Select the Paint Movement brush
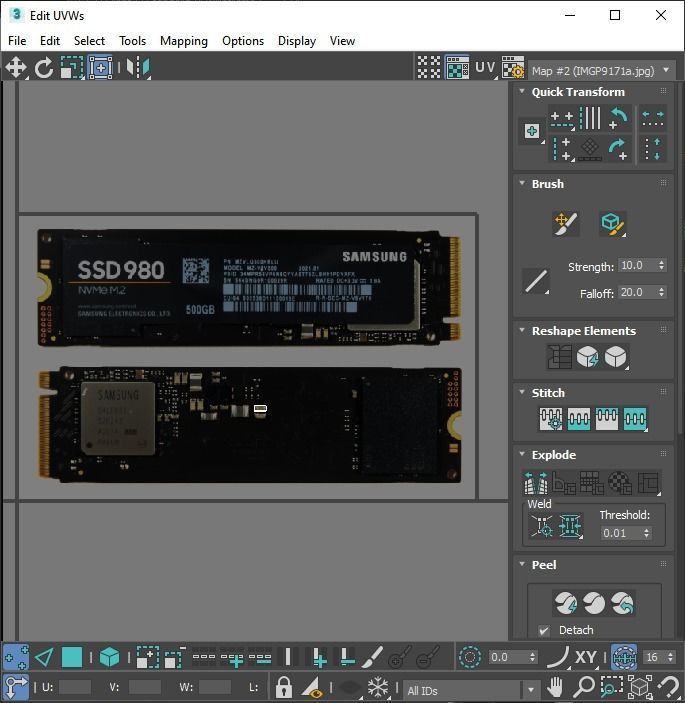The width and height of the screenshot is (685, 703). point(566,223)
